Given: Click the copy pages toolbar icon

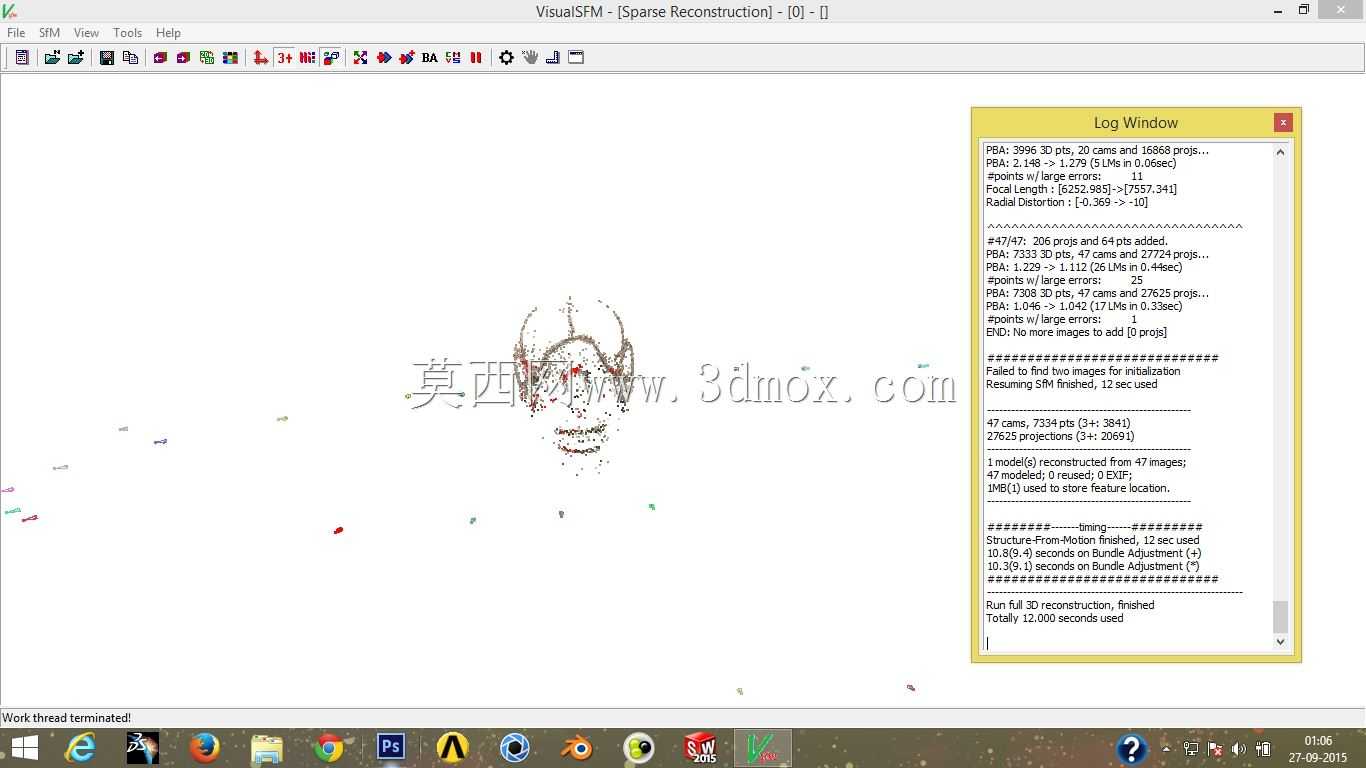Looking at the screenshot, I should pyautogui.click(x=130, y=58).
